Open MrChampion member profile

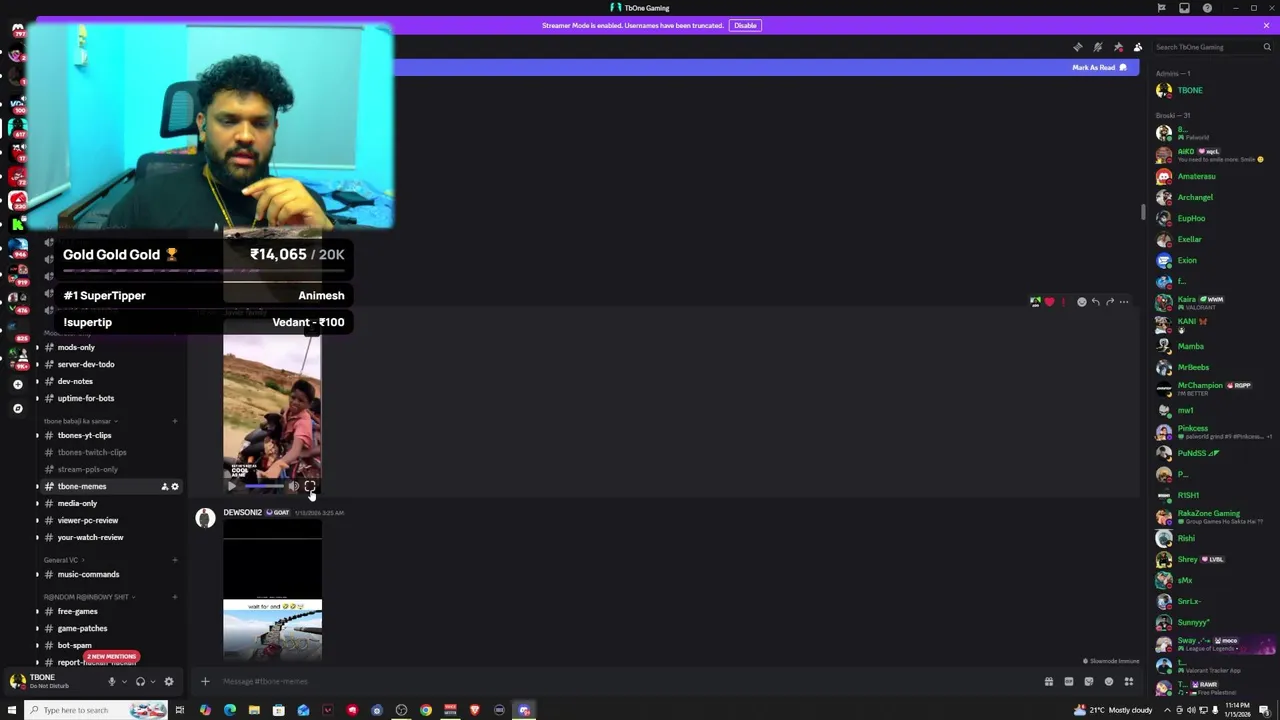click(1200, 388)
